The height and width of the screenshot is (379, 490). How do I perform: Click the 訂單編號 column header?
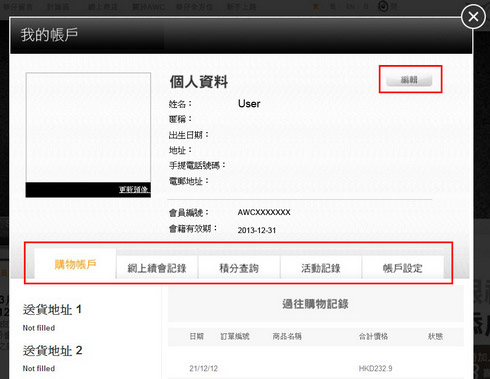click(x=235, y=336)
